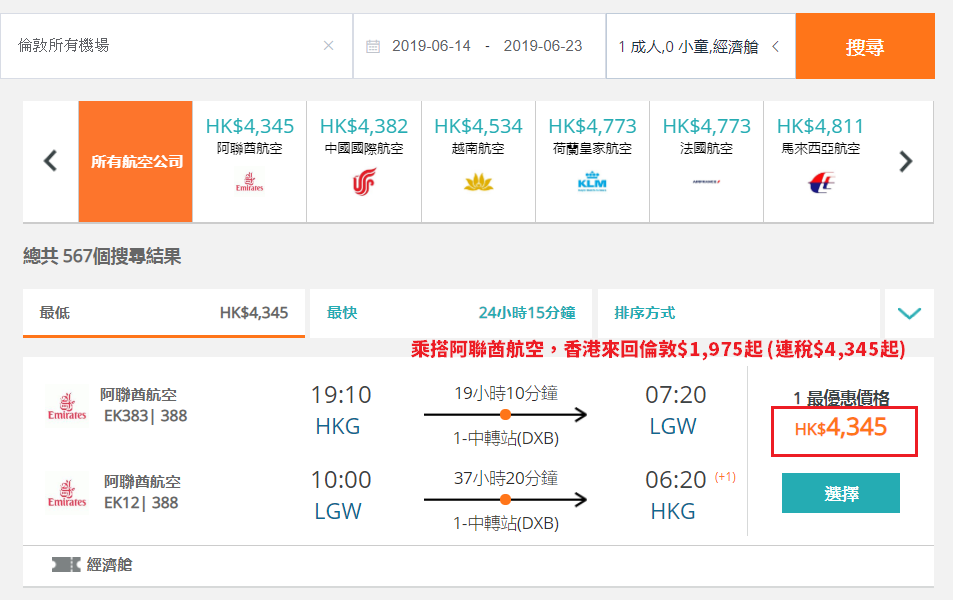The image size is (953, 600).
Task: Click the KLM logo in airline carousel
Action: click(592, 182)
